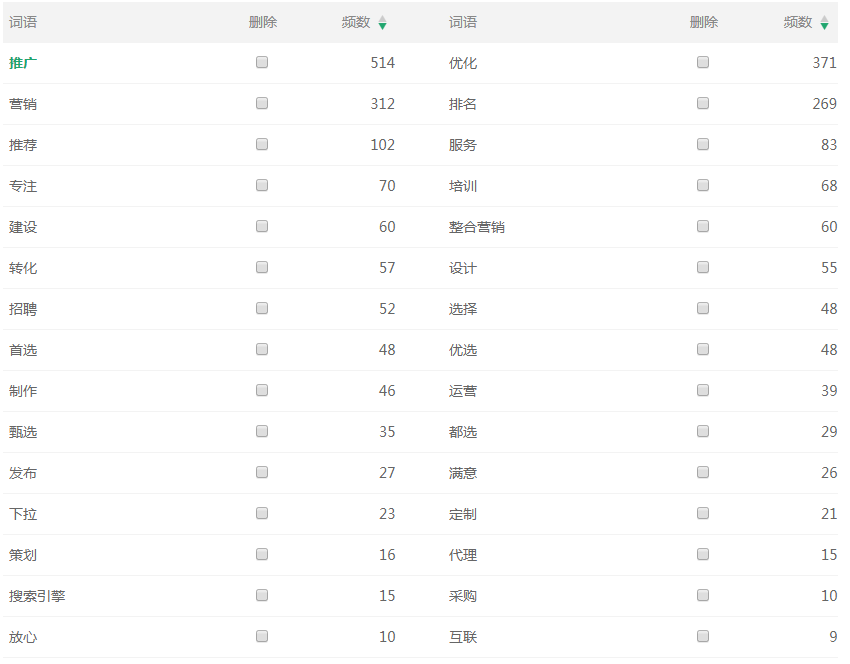Check the box beside 搜索引擎

(262, 595)
